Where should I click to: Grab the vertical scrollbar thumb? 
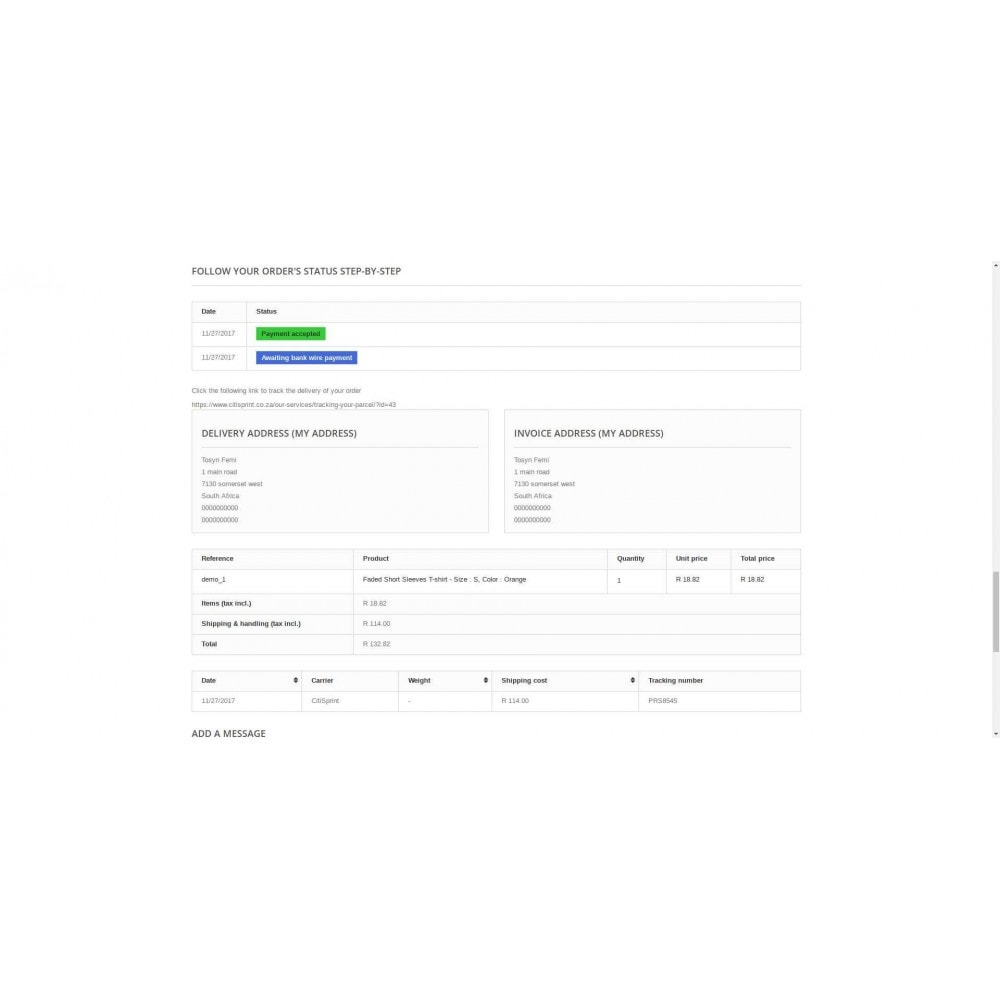point(996,612)
